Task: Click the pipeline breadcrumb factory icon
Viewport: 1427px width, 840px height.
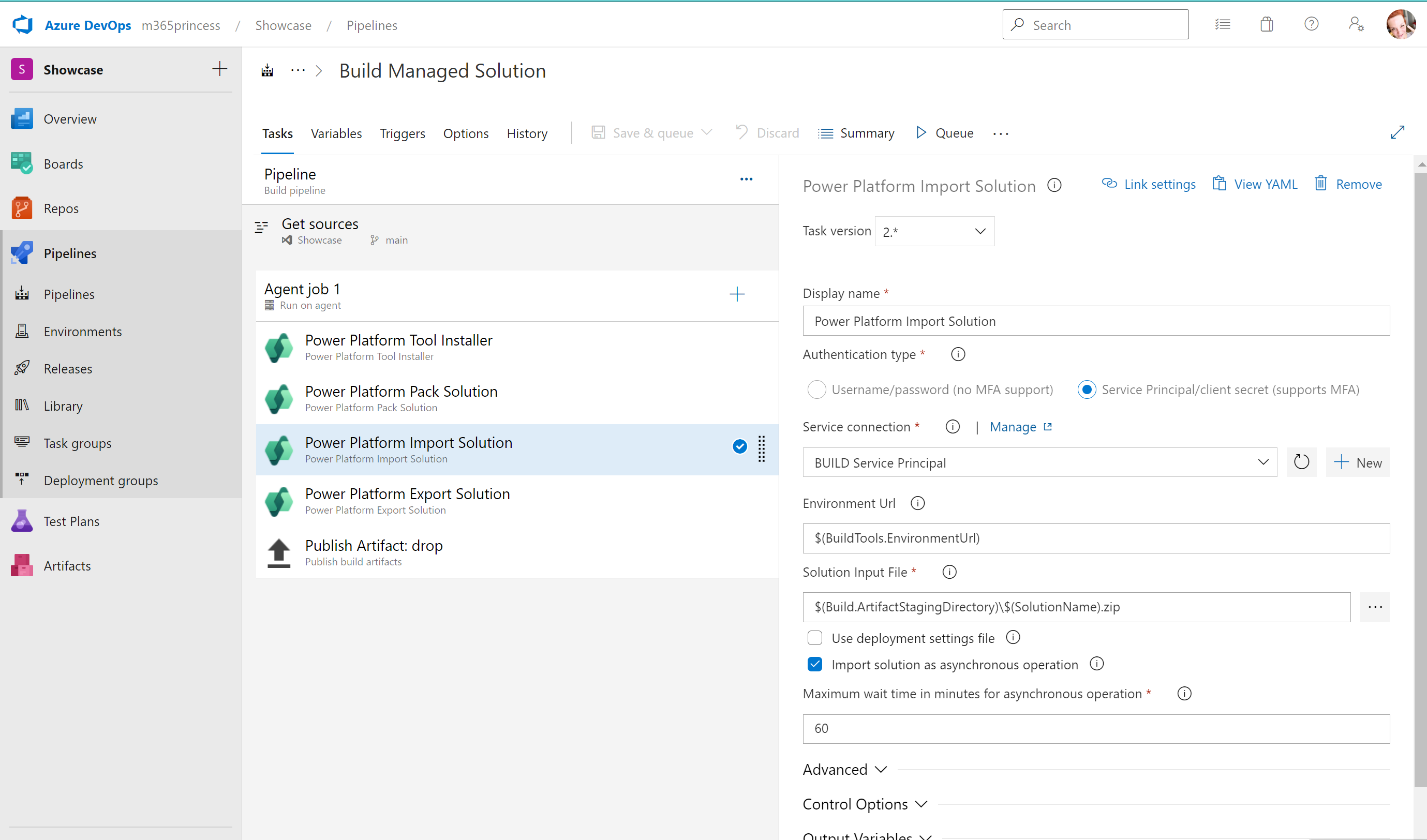Action: point(267,70)
